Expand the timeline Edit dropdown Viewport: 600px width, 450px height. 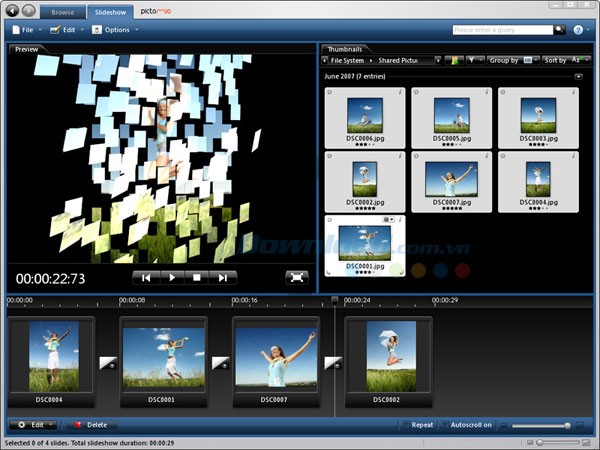point(31,425)
